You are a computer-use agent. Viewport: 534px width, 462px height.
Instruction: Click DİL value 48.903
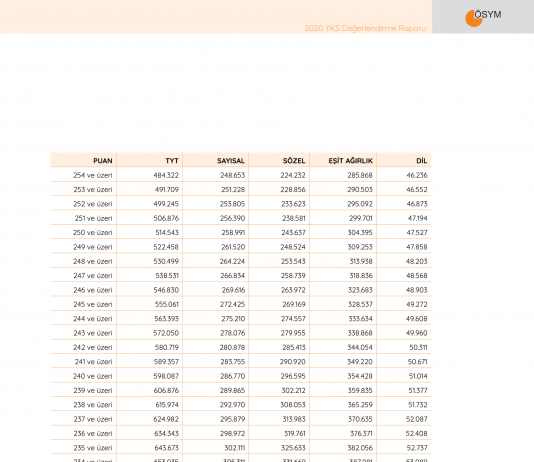coord(417,290)
